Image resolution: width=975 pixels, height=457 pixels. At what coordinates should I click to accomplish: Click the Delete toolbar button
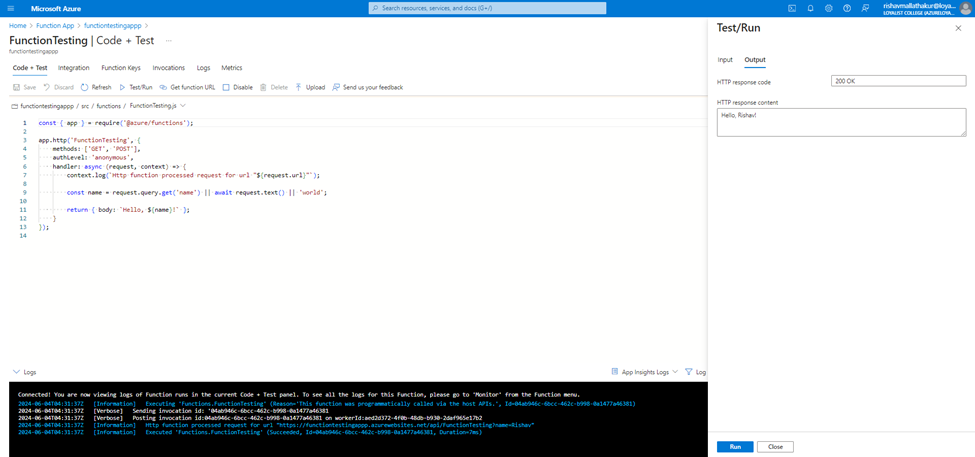[x=274, y=88]
